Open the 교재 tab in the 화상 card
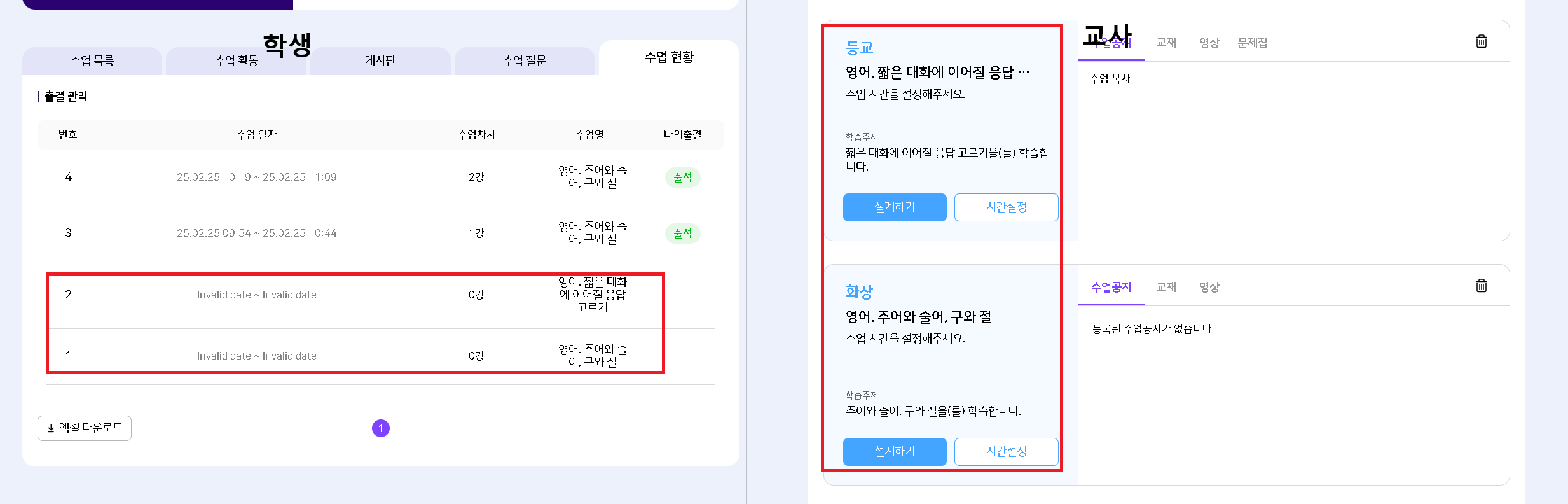Image resolution: width=1568 pixels, height=504 pixels. pyautogui.click(x=1166, y=287)
